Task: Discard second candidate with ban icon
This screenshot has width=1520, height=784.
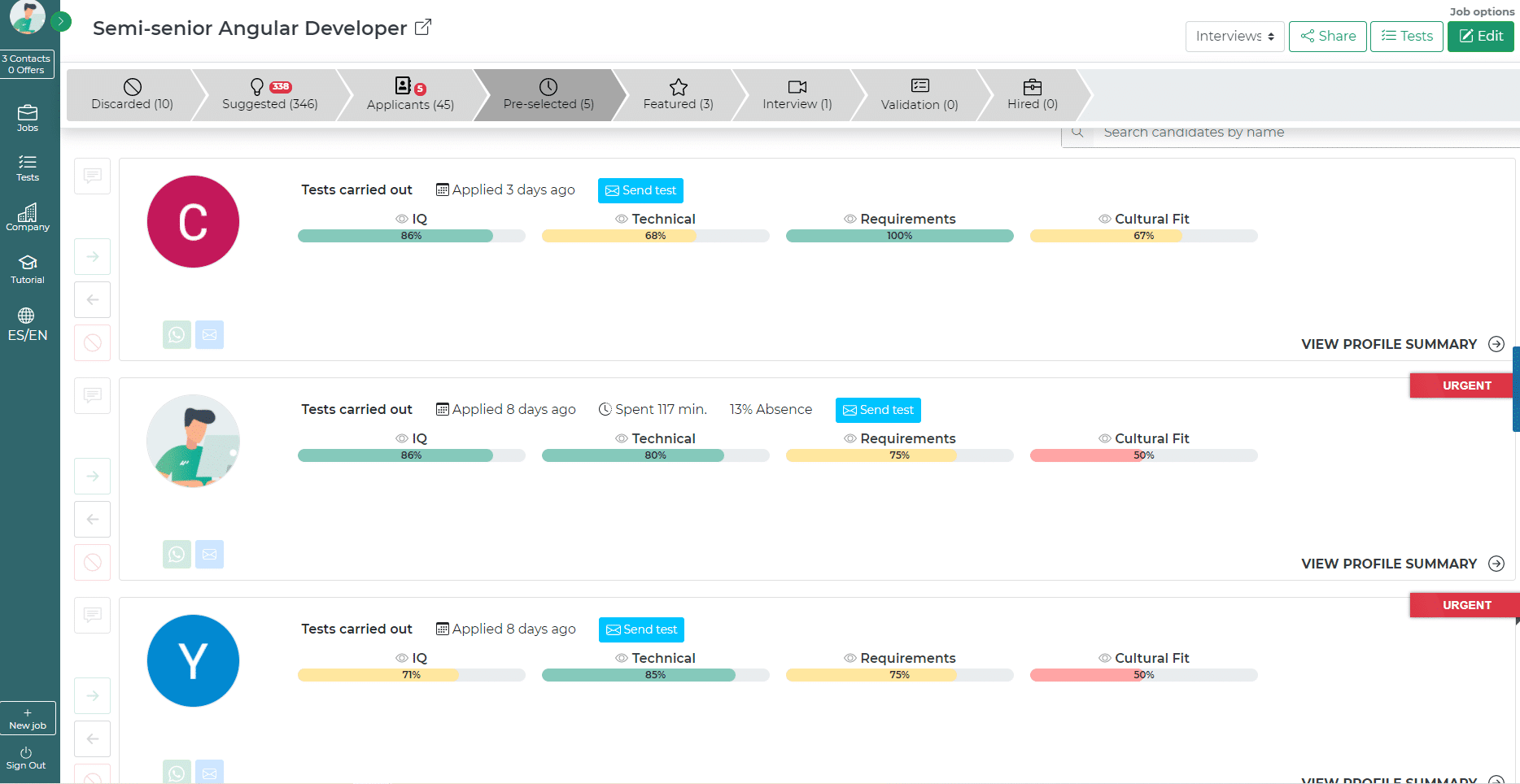Action: (93, 563)
